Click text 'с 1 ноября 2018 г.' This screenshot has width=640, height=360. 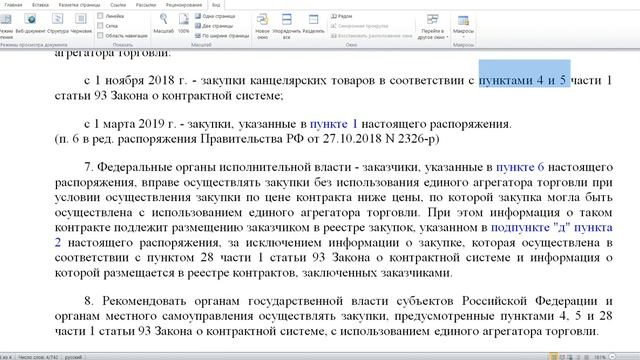tap(136, 80)
